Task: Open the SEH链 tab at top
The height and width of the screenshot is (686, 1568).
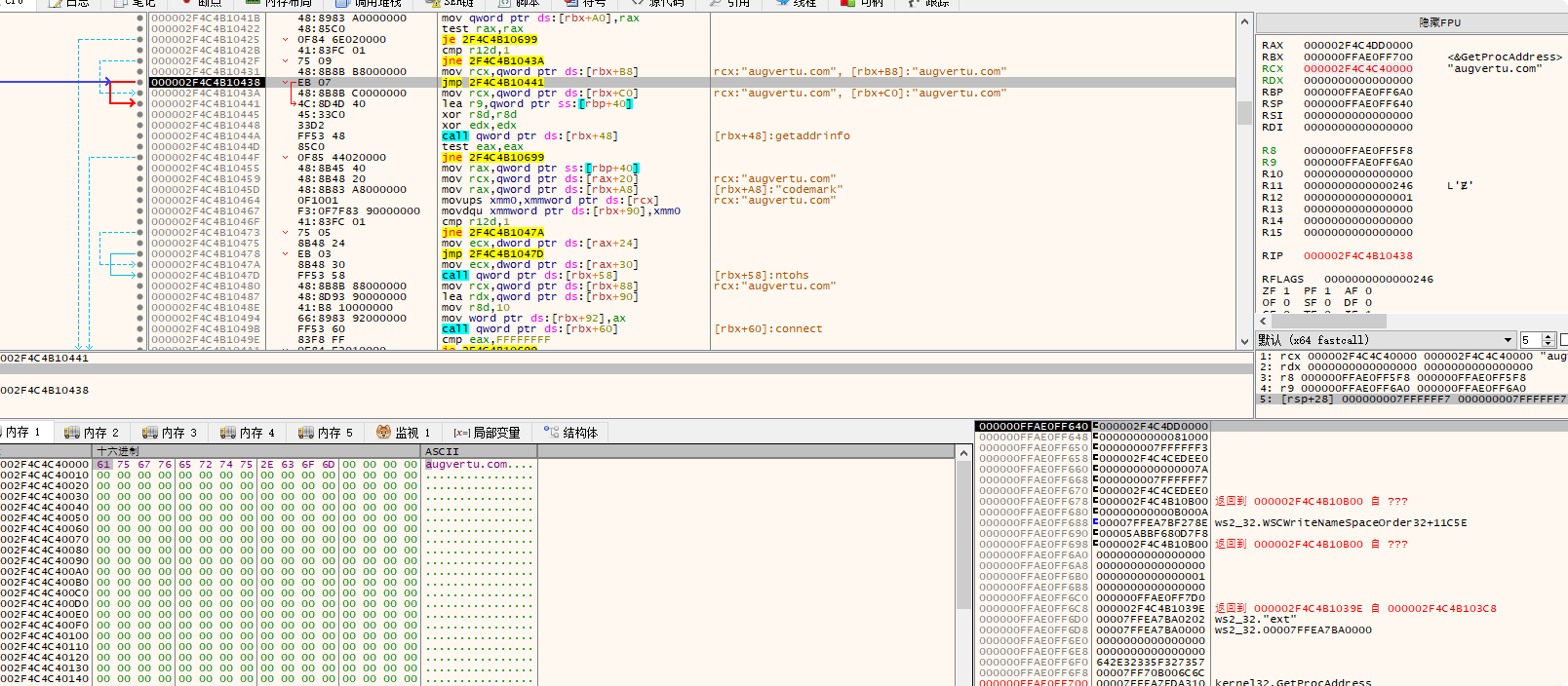Action: (x=450, y=4)
